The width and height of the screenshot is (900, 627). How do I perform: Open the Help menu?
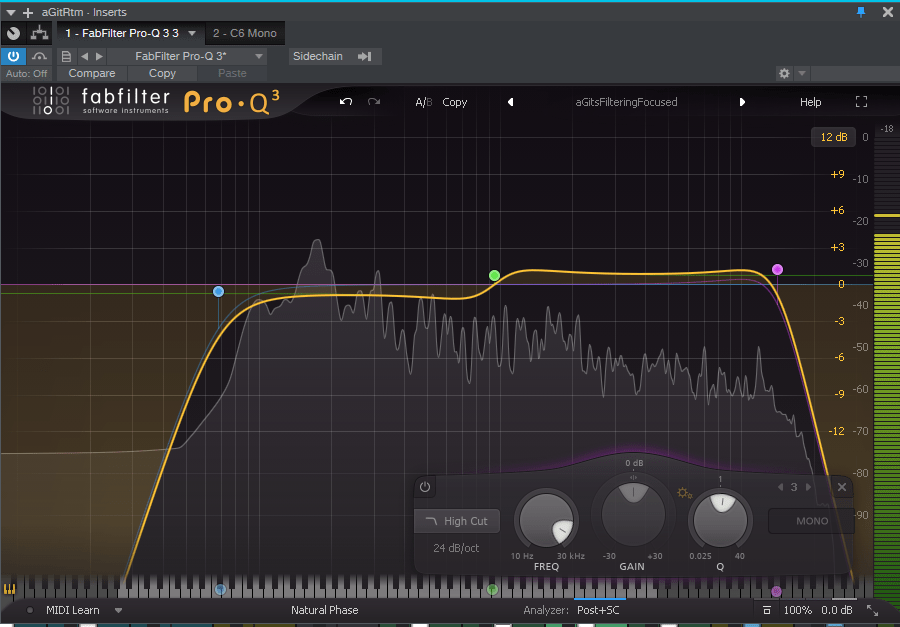coord(810,102)
